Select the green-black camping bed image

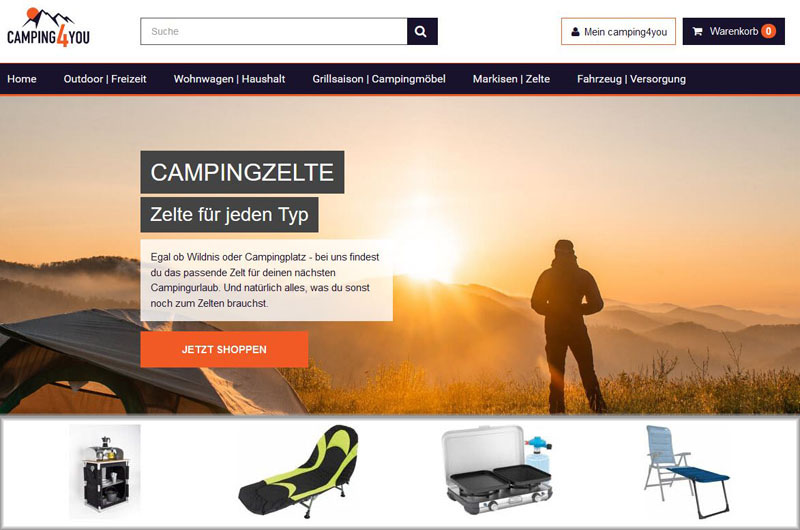pyautogui.click(x=298, y=472)
